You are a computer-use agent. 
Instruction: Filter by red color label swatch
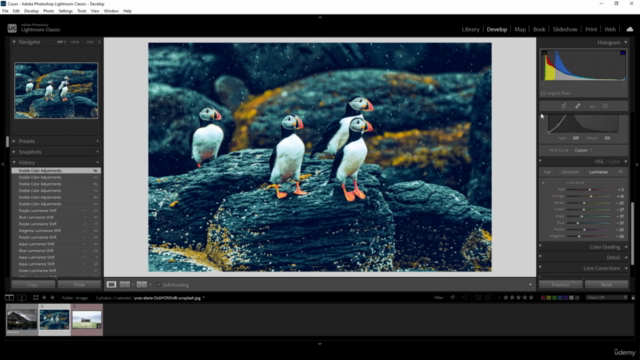click(x=543, y=298)
